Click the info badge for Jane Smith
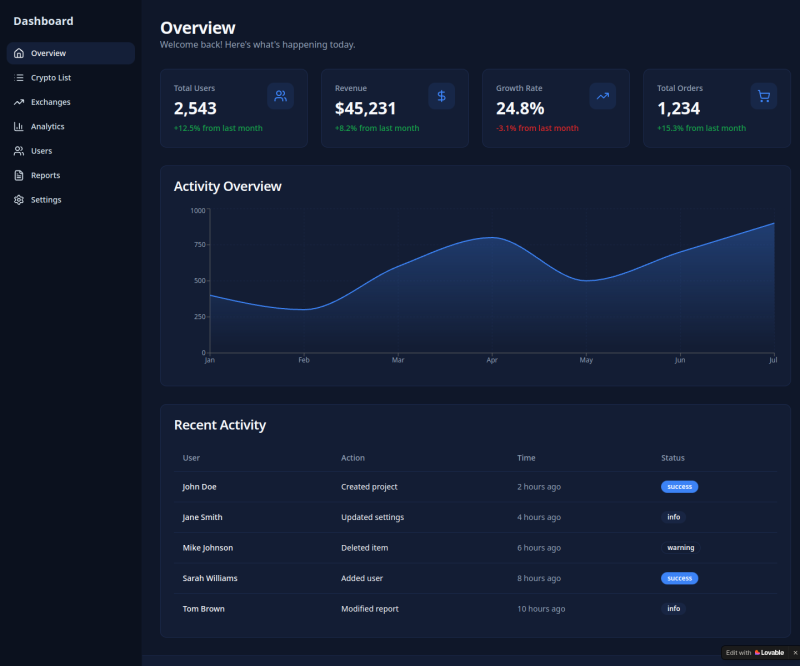 tap(673, 517)
